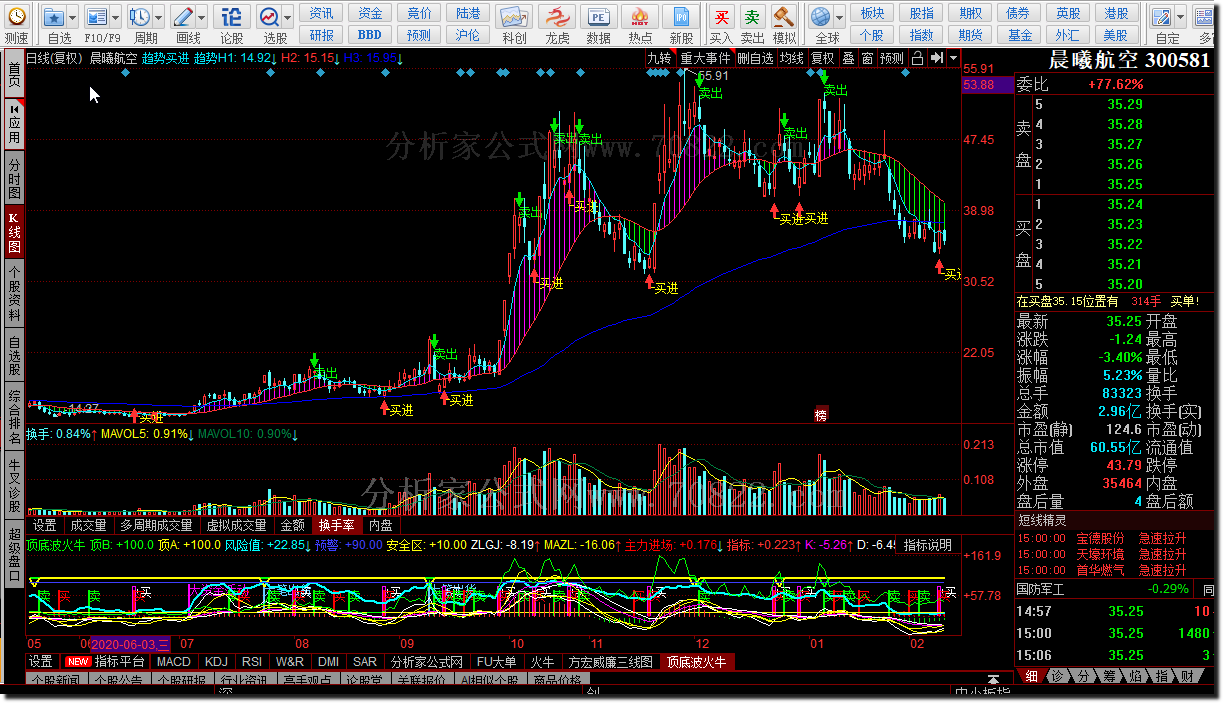Switch to the 个股资料 sidebar tab

pos(13,295)
